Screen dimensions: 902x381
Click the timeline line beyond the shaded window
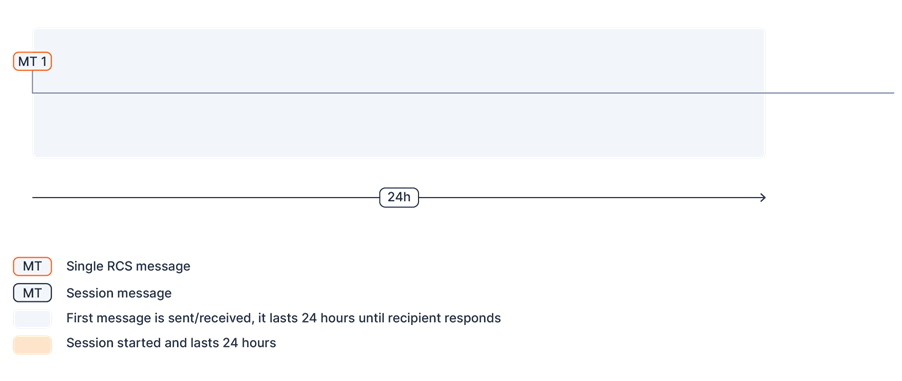coord(830,92)
